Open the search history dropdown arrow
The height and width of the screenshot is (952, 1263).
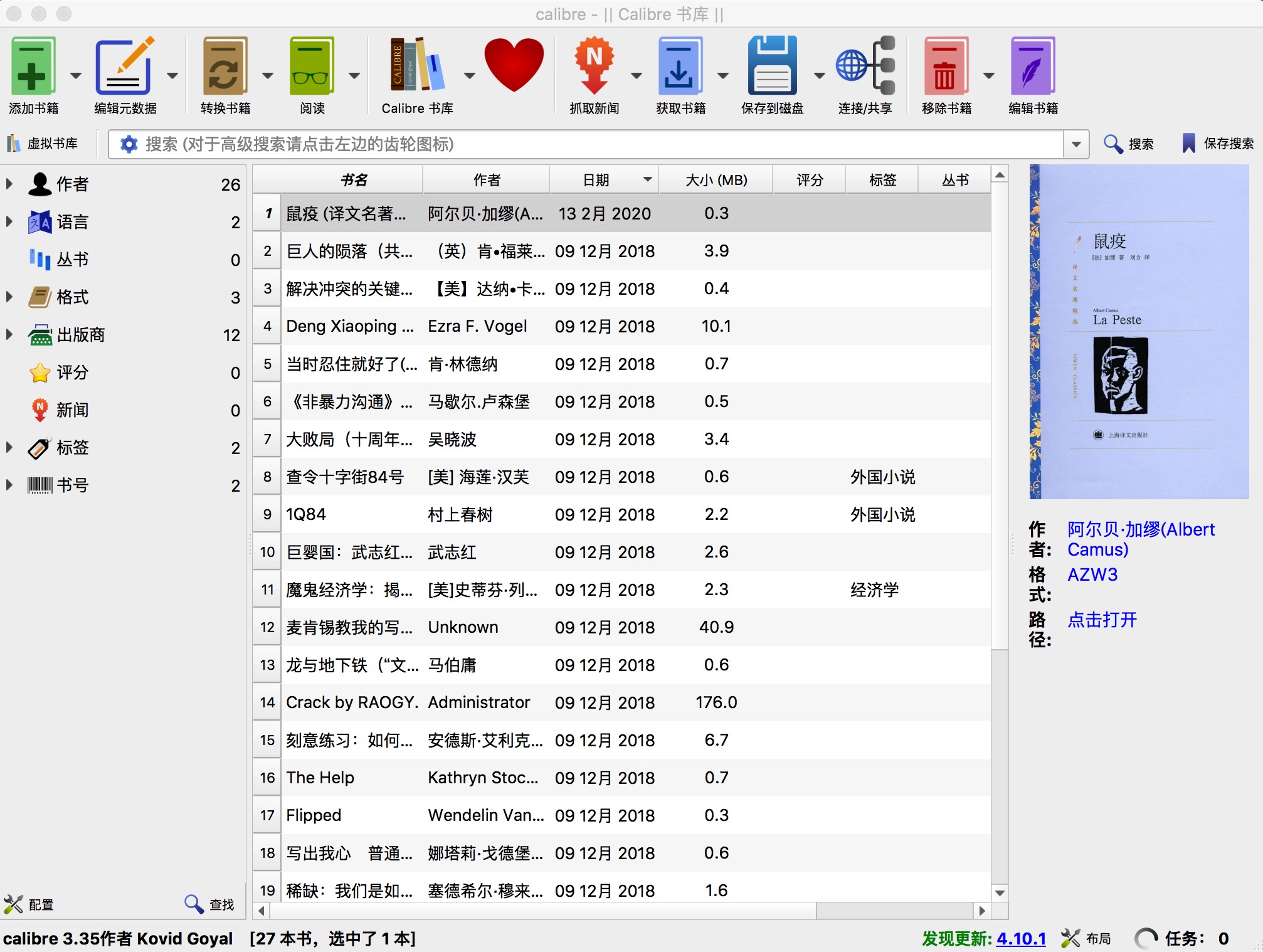coord(1076,144)
